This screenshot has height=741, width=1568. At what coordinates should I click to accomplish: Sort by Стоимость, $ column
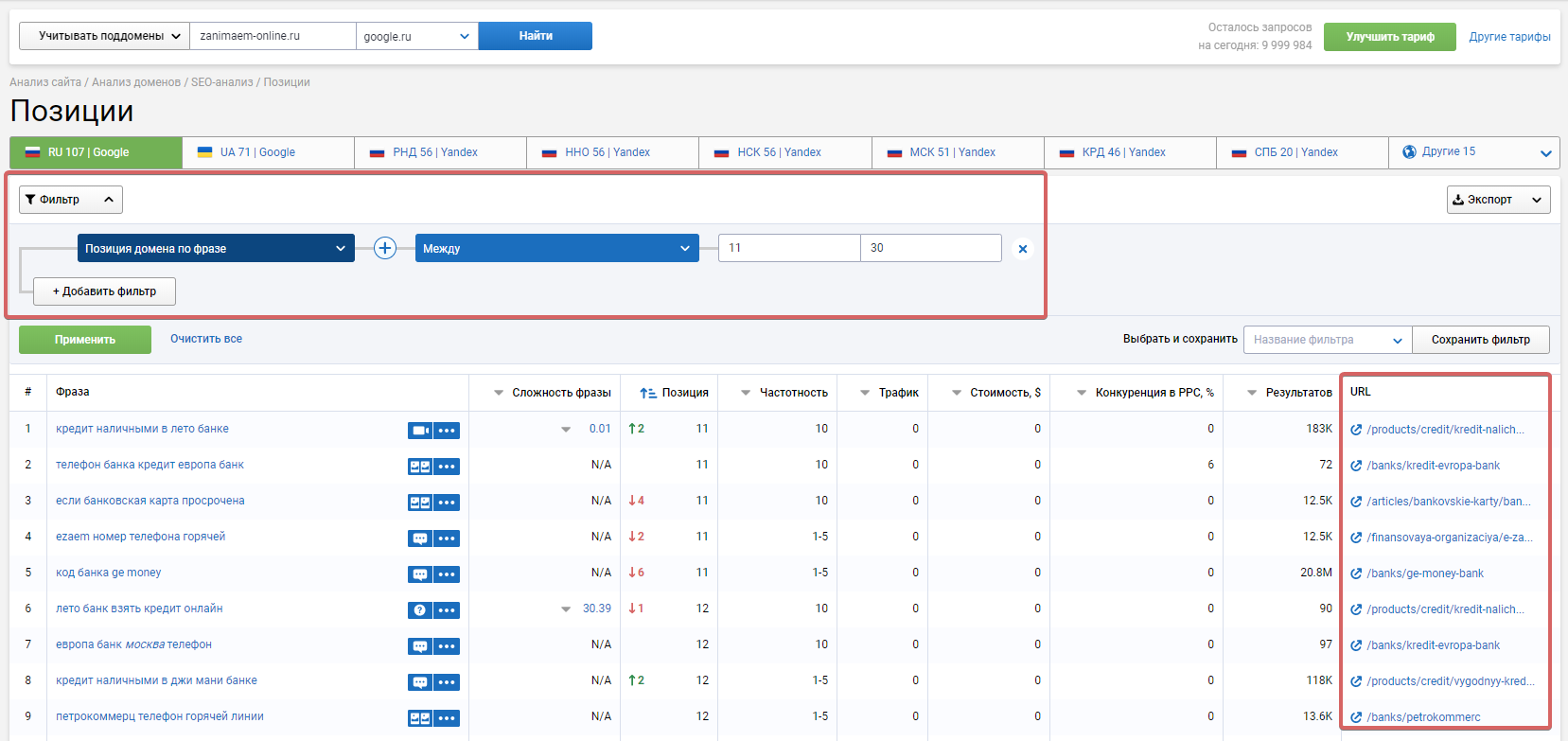tap(996, 393)
